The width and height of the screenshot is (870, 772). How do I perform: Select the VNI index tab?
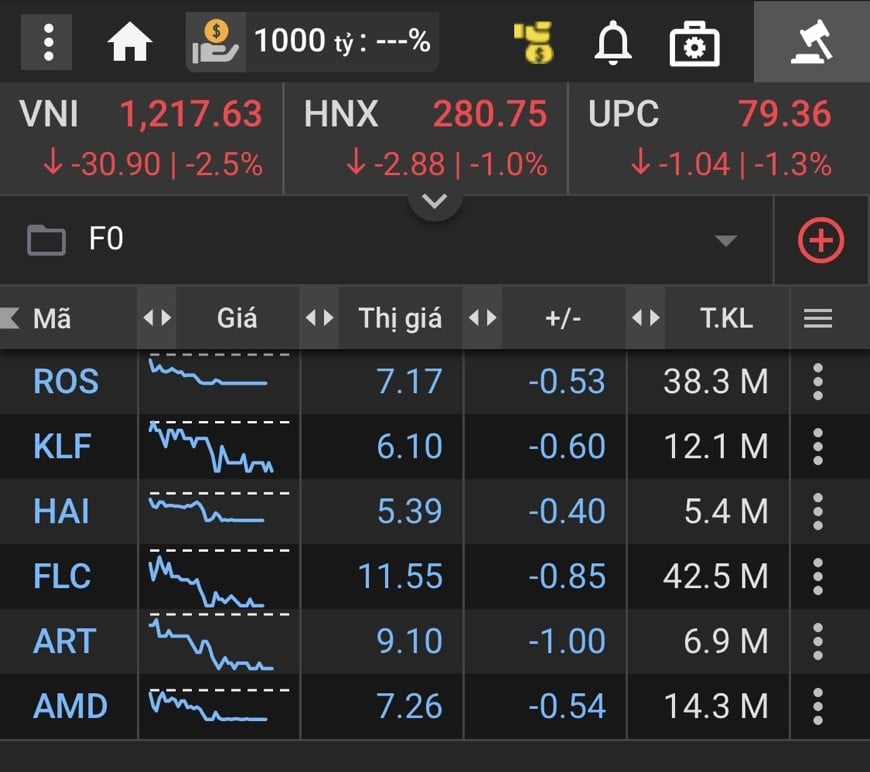(142, 138)
